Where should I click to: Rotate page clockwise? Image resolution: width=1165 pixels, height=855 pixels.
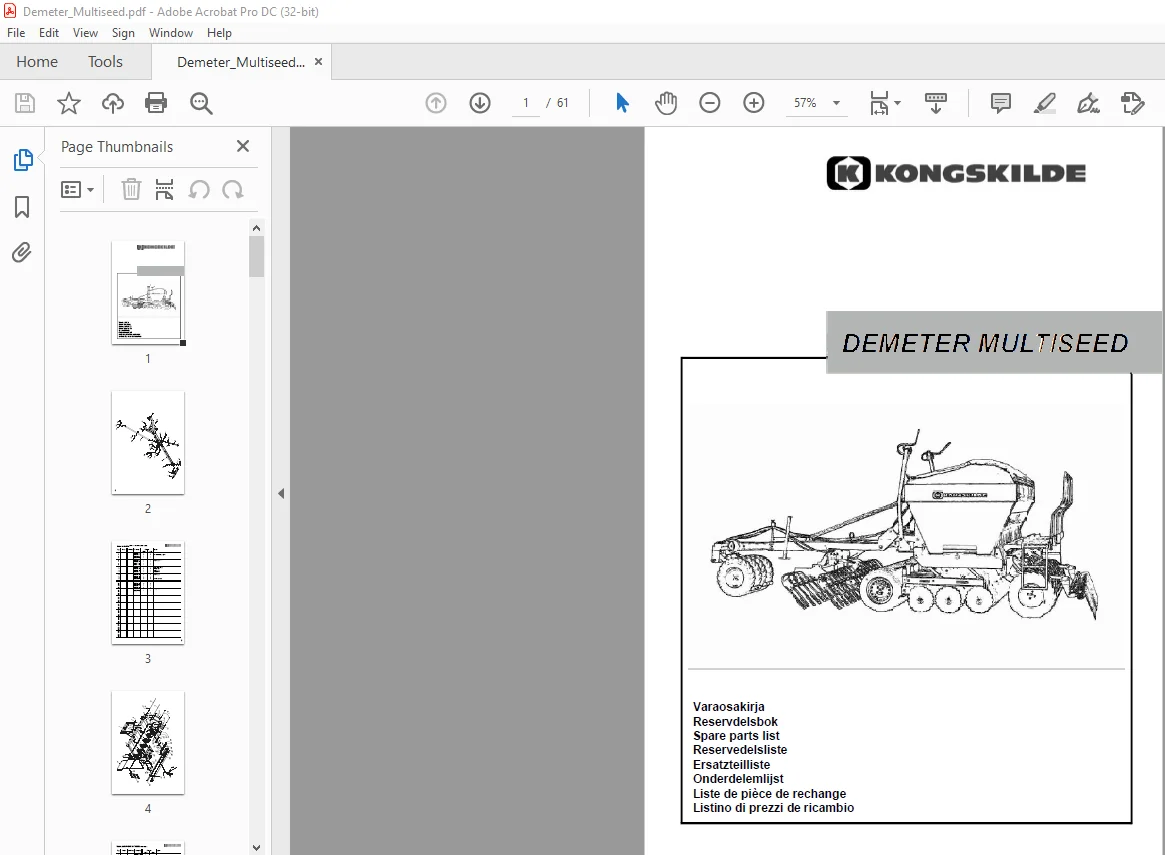[x=233, y=189]
